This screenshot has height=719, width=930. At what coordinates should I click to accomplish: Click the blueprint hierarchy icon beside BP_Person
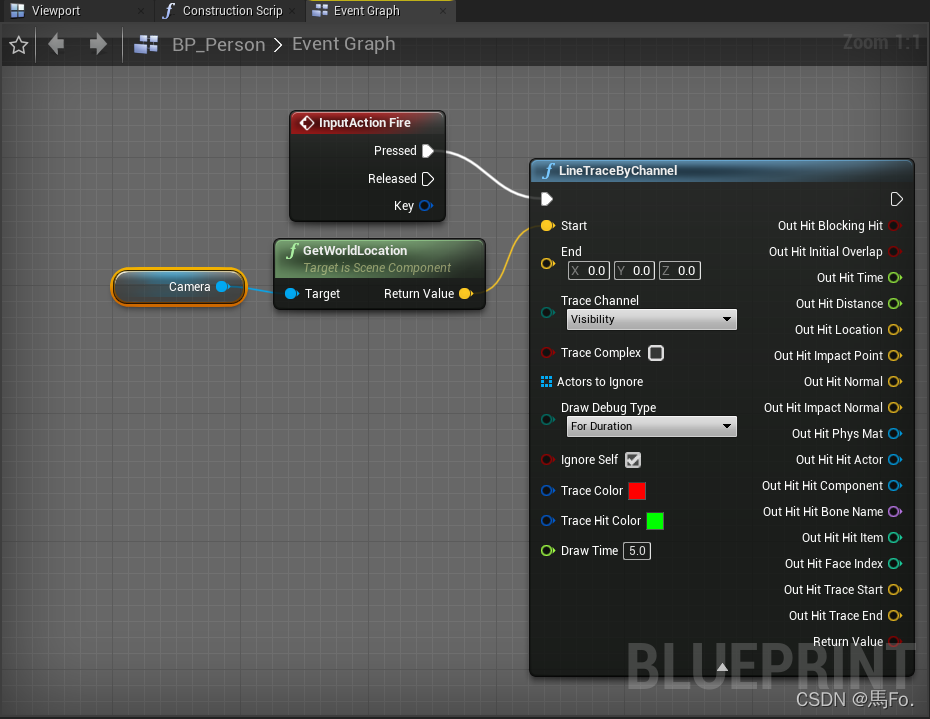point(147,45)
